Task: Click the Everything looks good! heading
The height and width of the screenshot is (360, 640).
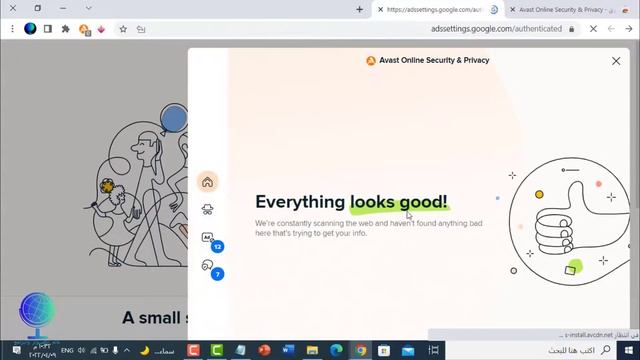Action: (351, 202)
